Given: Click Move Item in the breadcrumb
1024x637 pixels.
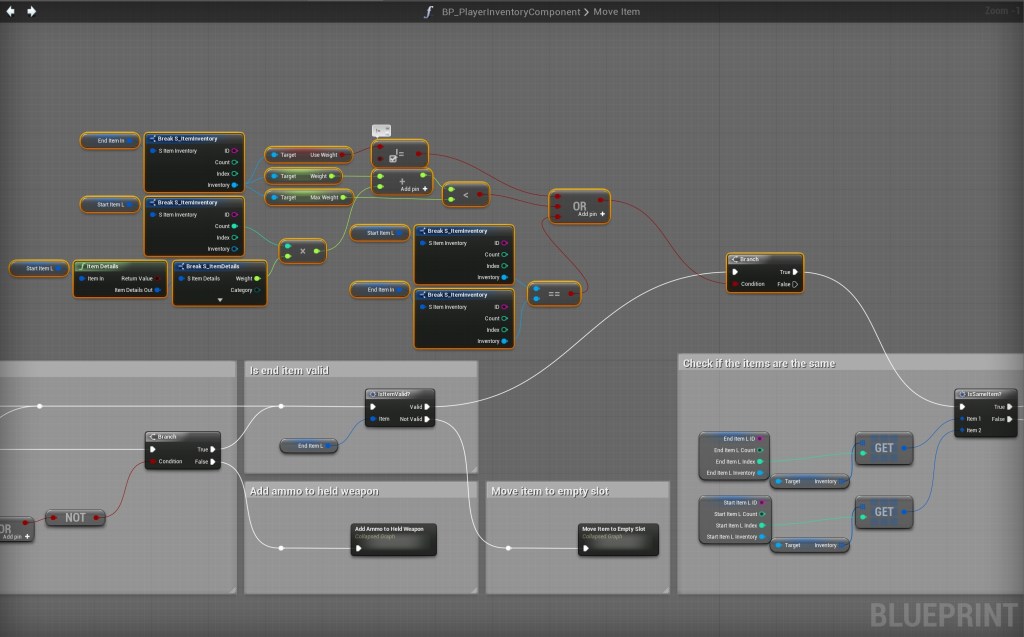Looking at the screenshot, I should 615,12.
